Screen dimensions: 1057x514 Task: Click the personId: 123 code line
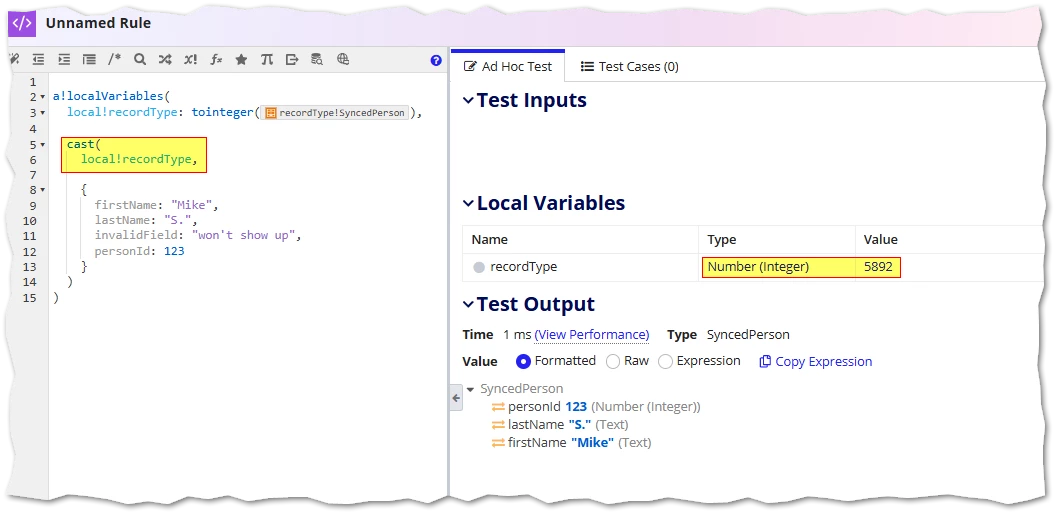coord(140,251)
